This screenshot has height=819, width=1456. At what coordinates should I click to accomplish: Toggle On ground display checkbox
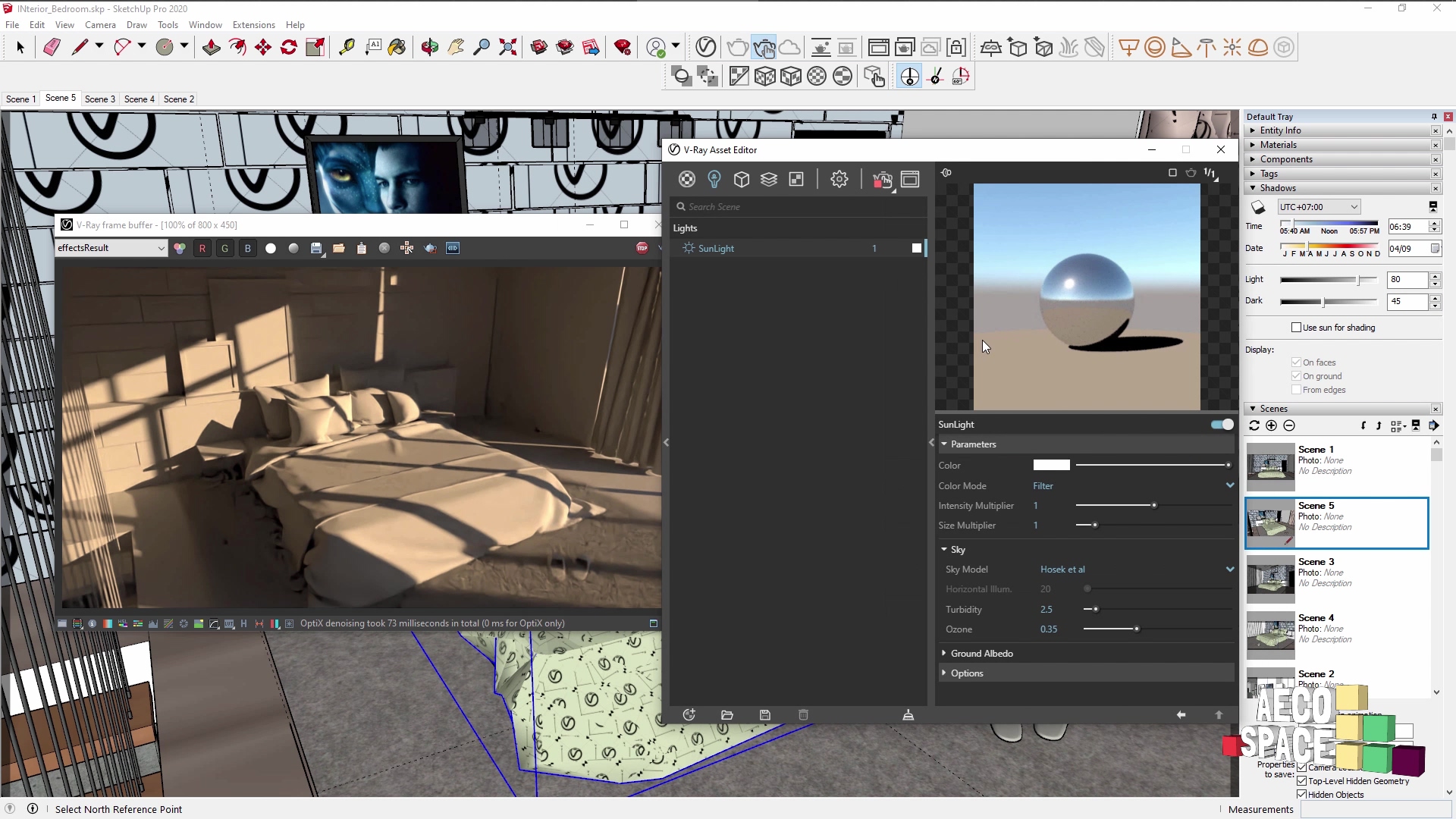[1297, 376]
